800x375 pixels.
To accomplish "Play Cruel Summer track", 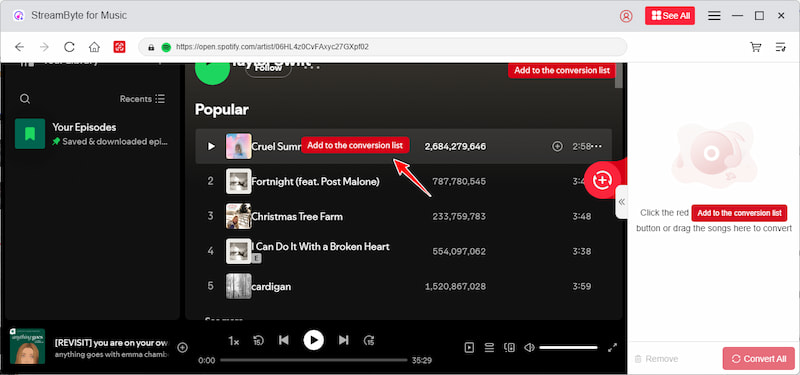I will point(211,146).
